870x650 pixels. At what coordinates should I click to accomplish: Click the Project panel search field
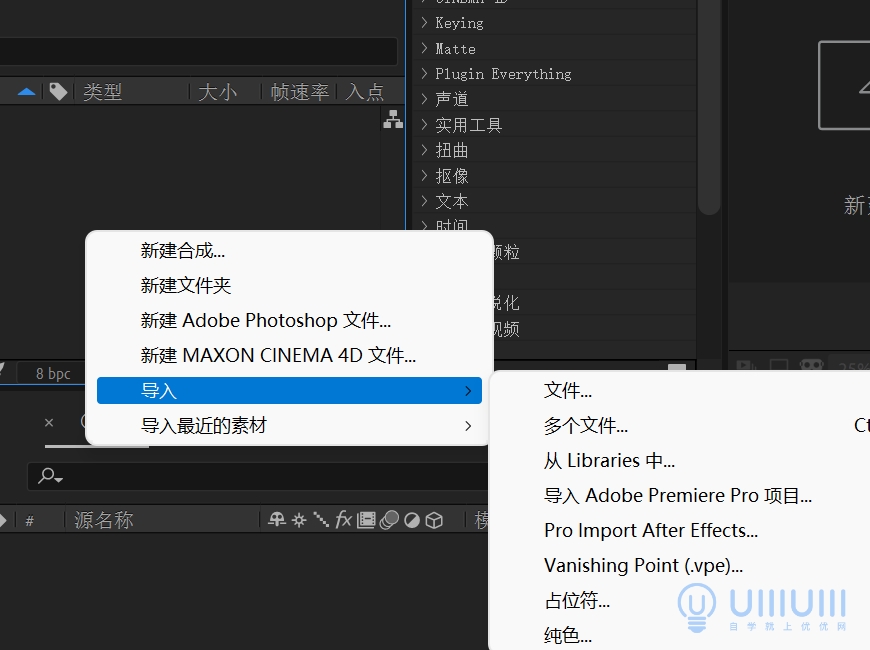point(198,52)
